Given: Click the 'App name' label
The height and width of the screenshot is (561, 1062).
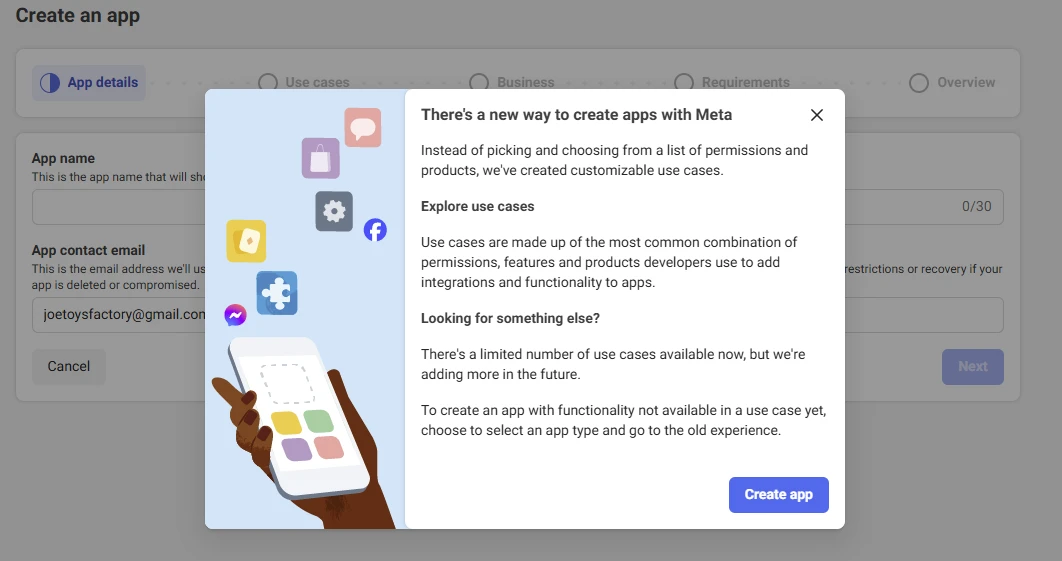Looking at the screenshot, I should click(63, 159).
